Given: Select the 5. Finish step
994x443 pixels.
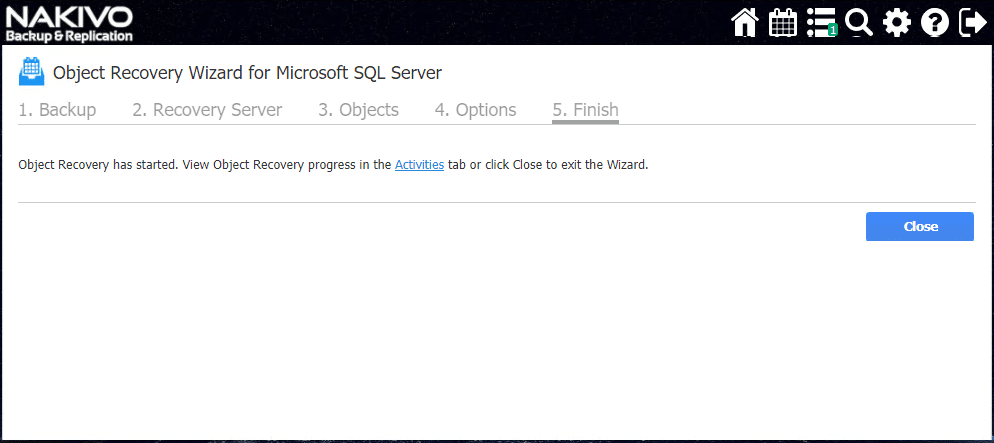Looking at the screenshot, I should point(585,110).
